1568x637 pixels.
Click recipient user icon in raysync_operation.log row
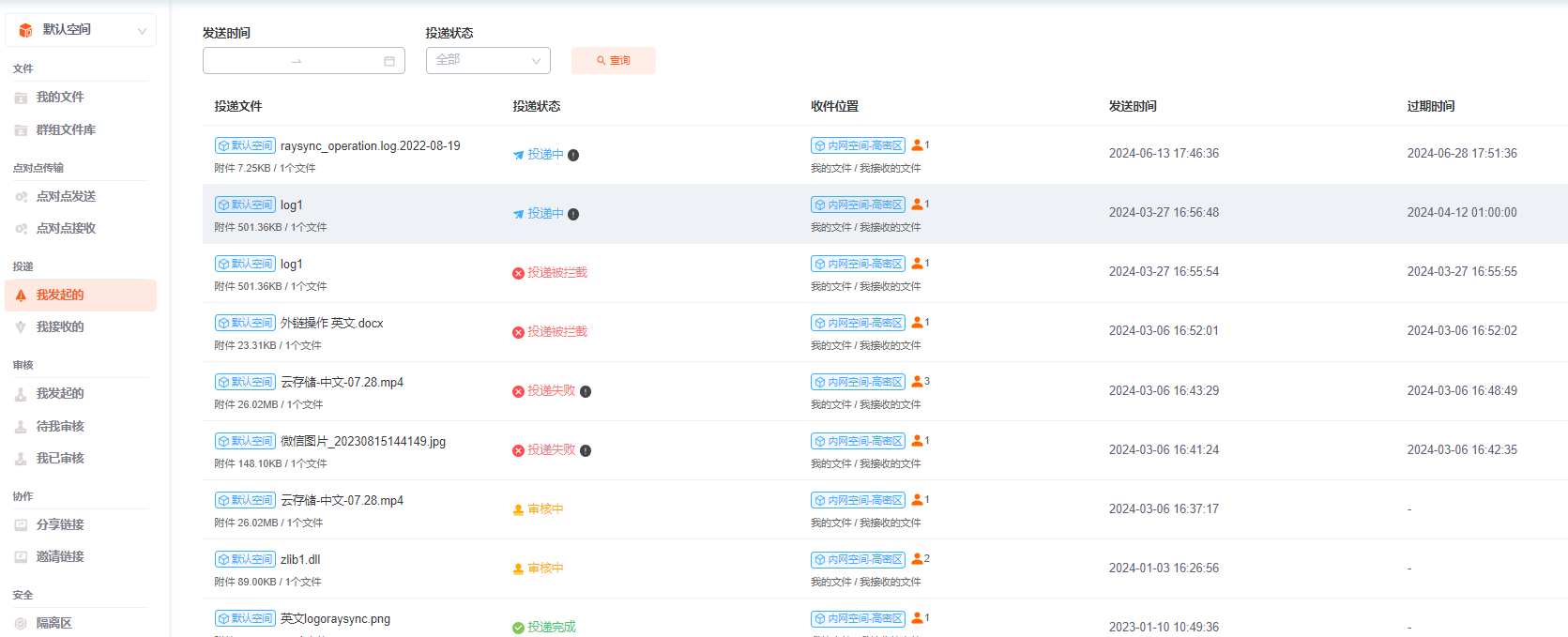918,145
